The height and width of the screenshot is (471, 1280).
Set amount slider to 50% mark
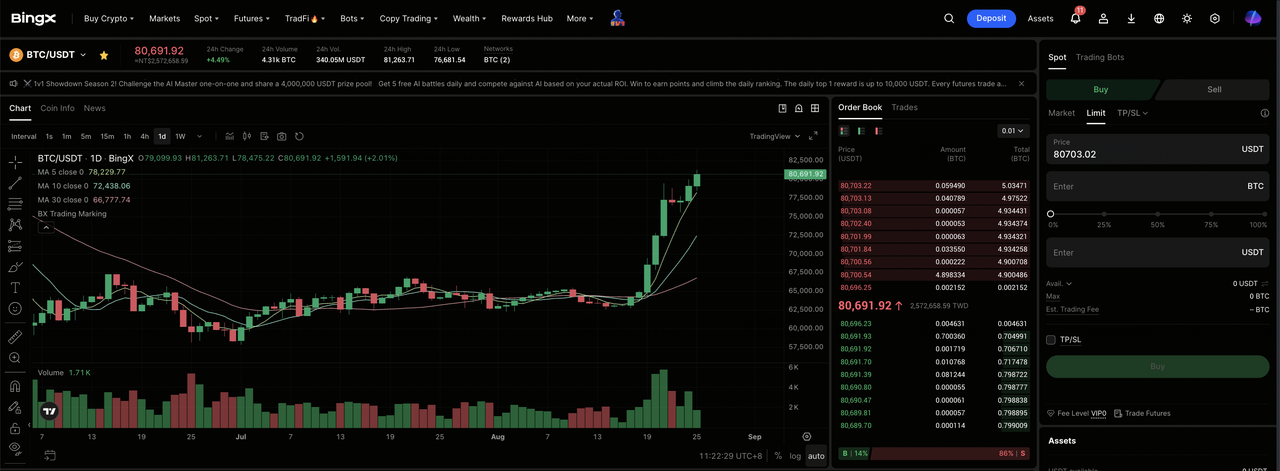[x=1158, y=214]
